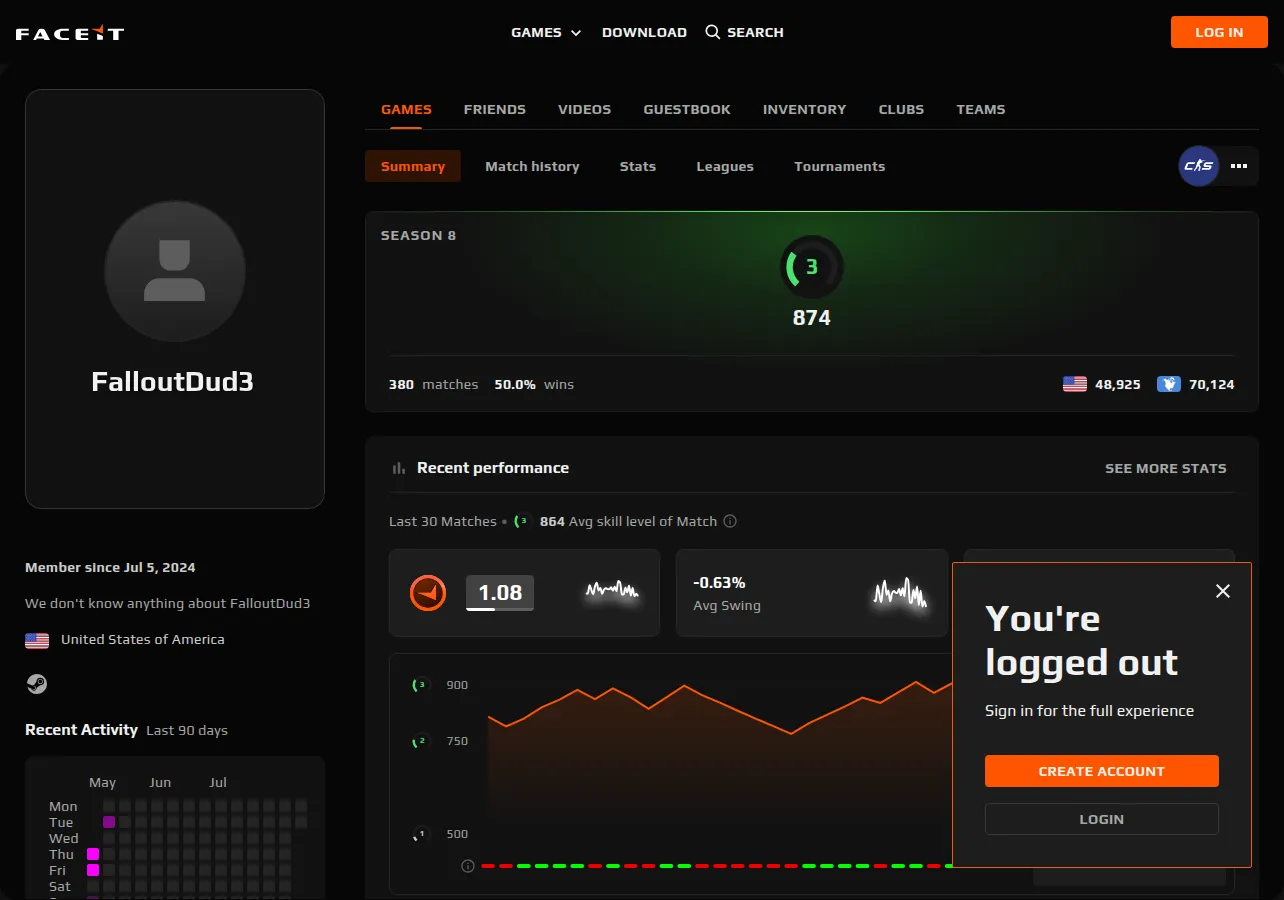Viewport: 1284px width, 900px height.
Task: Click the United States of America flag
Action: [x=37, y=640]
